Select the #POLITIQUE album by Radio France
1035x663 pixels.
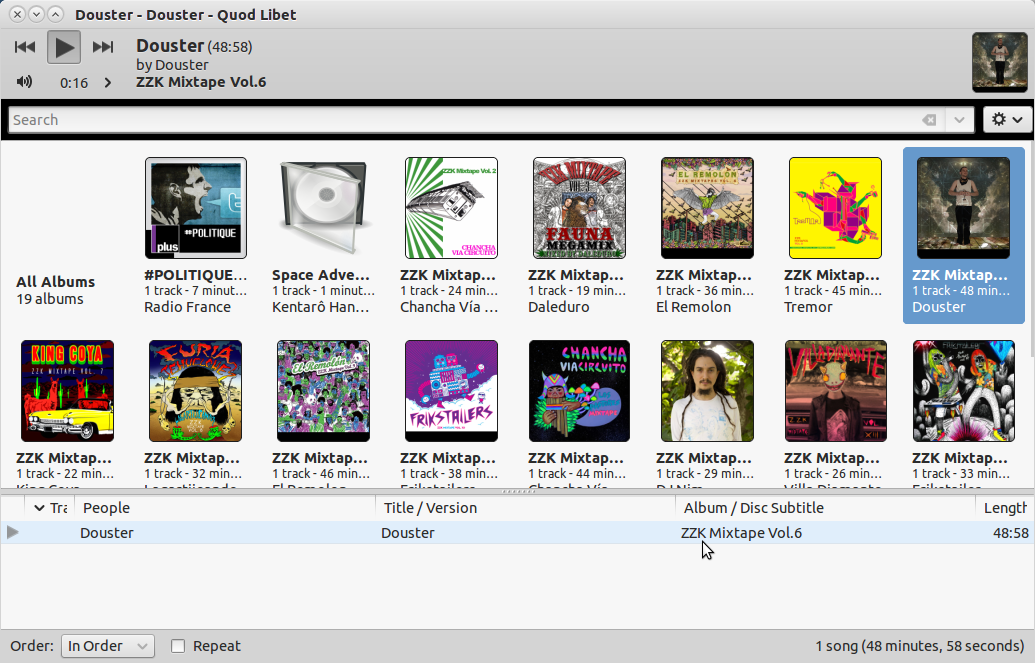point(196,236)
